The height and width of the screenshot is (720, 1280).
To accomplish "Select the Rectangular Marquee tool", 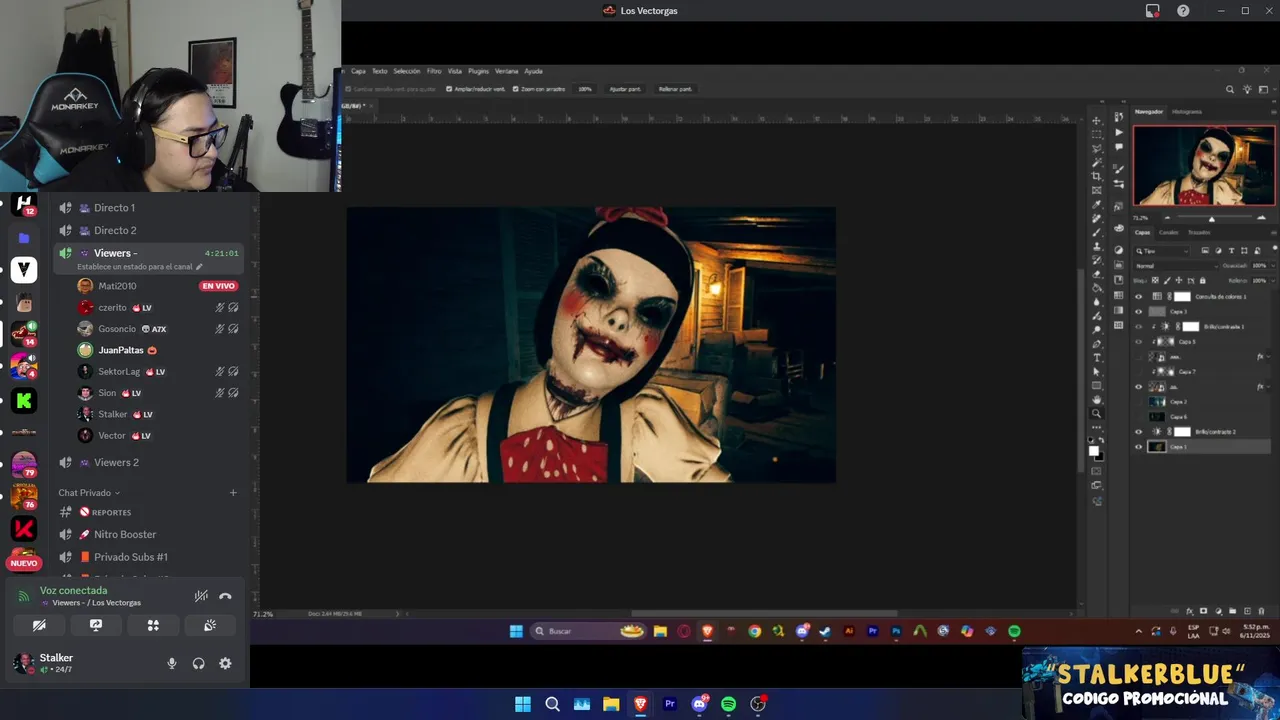I will 1097,134.
